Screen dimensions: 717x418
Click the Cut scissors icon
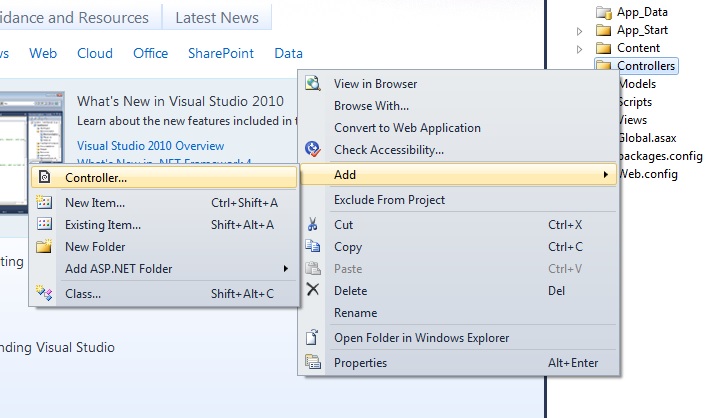coord(313,225)
